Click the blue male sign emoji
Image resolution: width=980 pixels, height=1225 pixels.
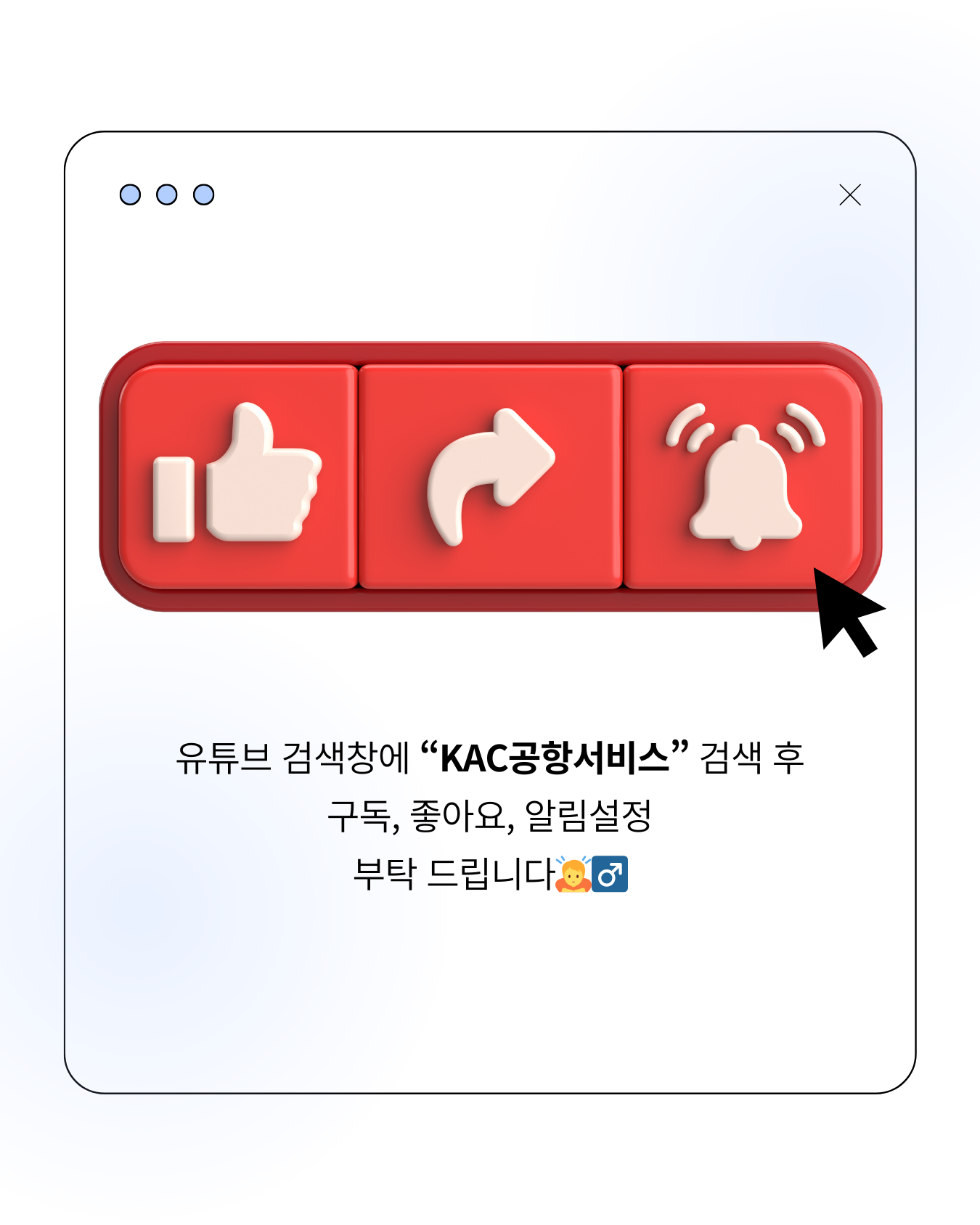click(610, 874)
